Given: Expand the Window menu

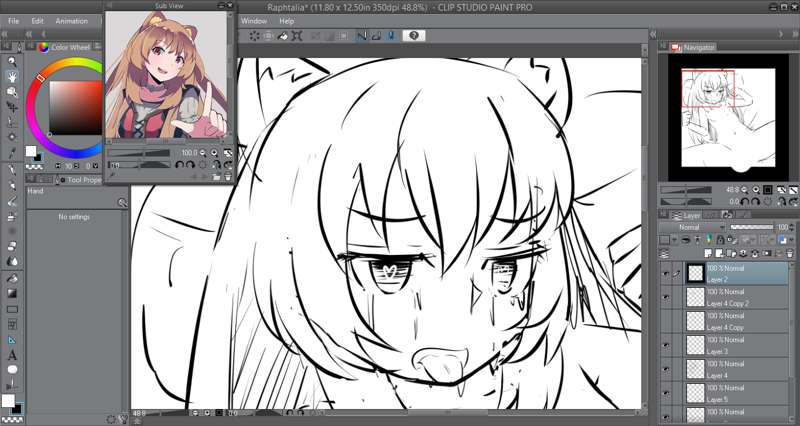Looking at the screenshot, I should pos(254,20).
